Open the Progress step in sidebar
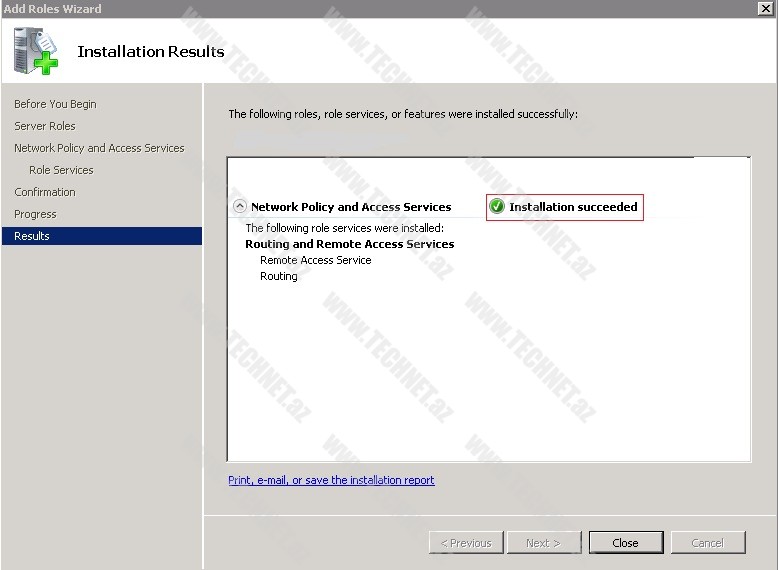 (x=35, y=214)
